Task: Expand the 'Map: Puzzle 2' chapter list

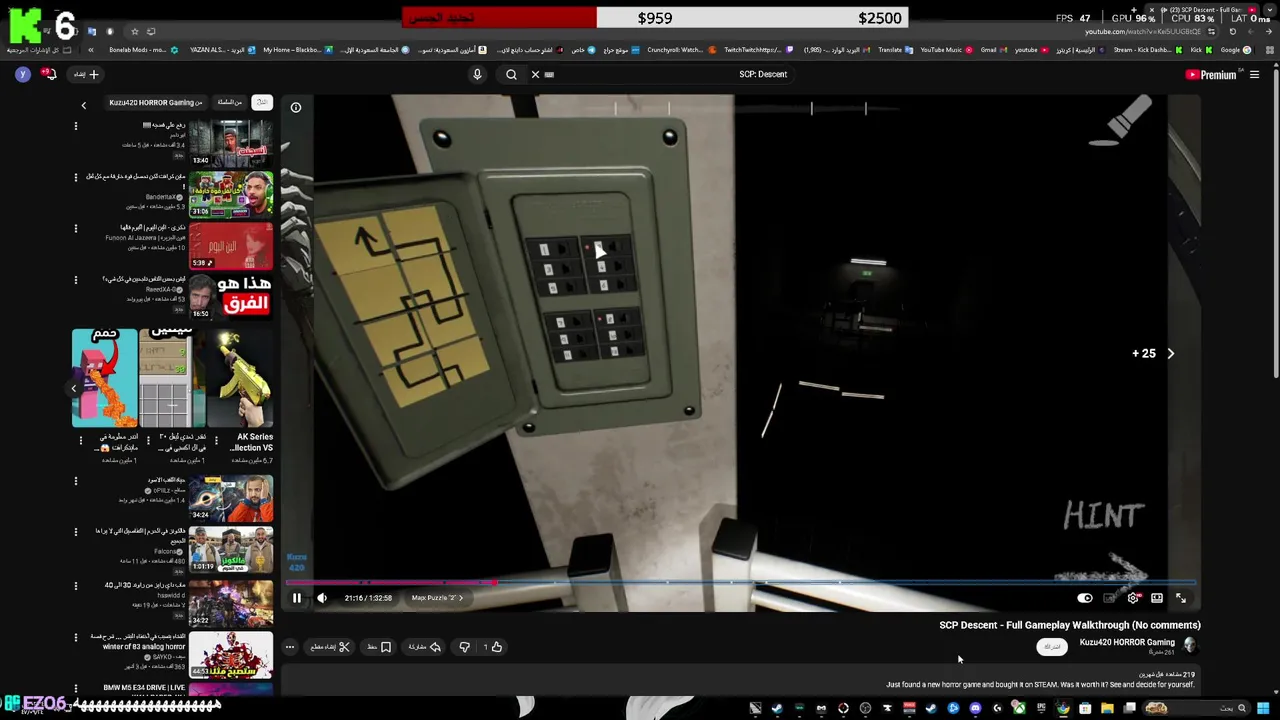Action: (437, 598)
